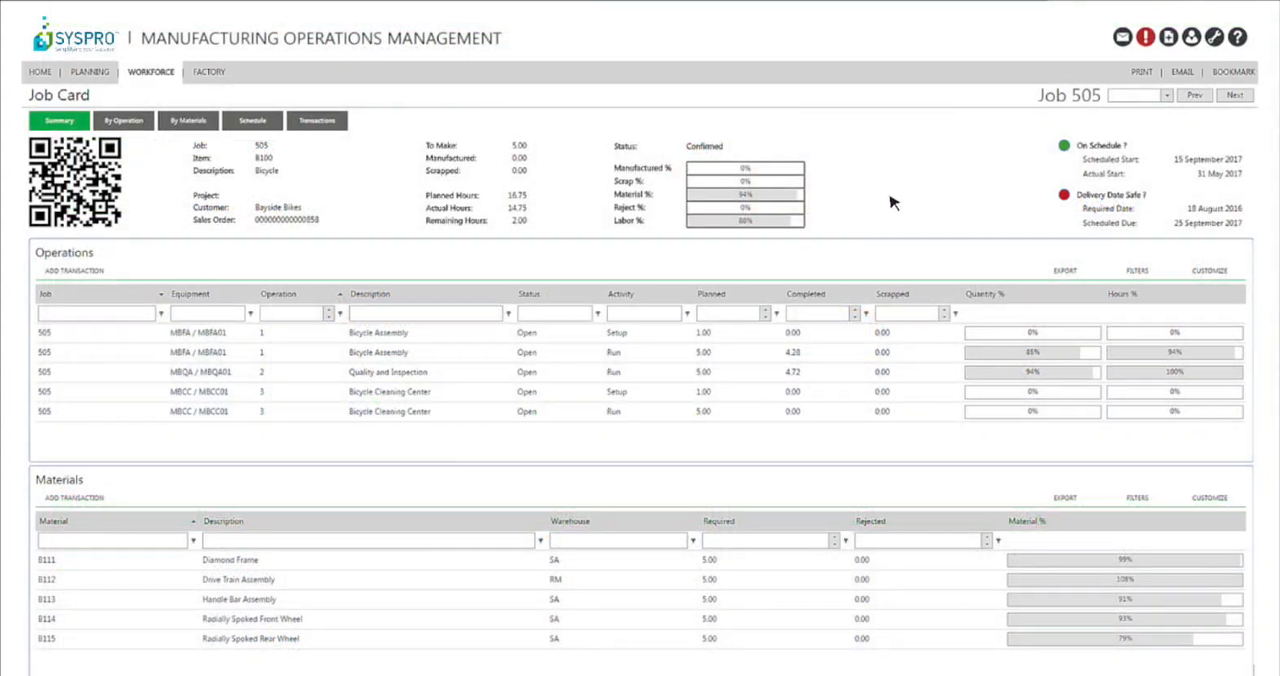Click the Required filter spinner
Image resolution: width=1280 pixels, height=676 pixels.
pyautogui.click(x=834, y=541)
